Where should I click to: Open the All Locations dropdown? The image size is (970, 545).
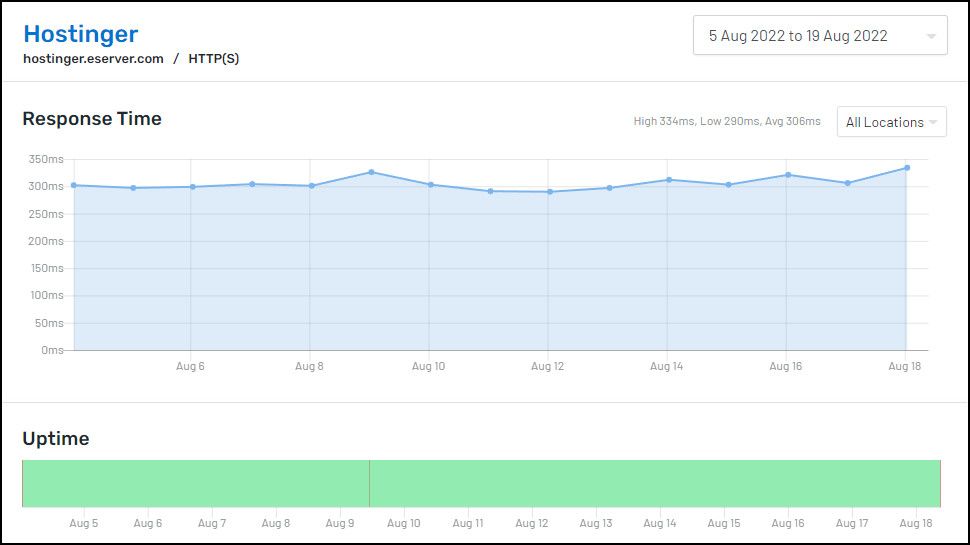pyautogui.click(x=891, y=122)
